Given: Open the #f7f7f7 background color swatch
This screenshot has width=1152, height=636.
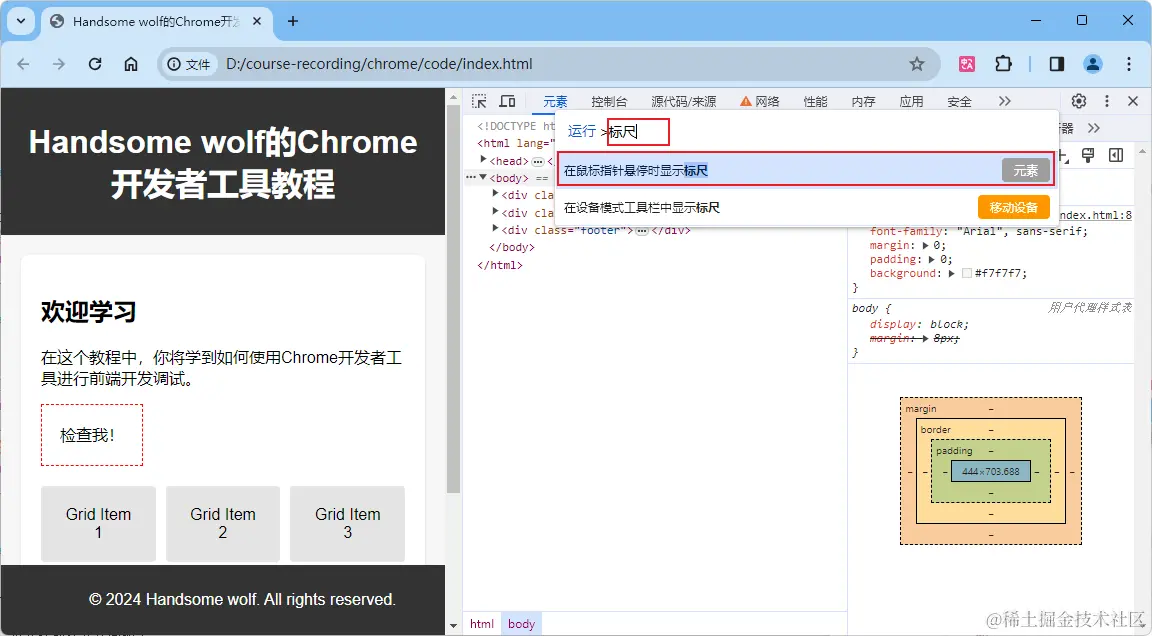Looking at the screenshot, I should 967,273.
